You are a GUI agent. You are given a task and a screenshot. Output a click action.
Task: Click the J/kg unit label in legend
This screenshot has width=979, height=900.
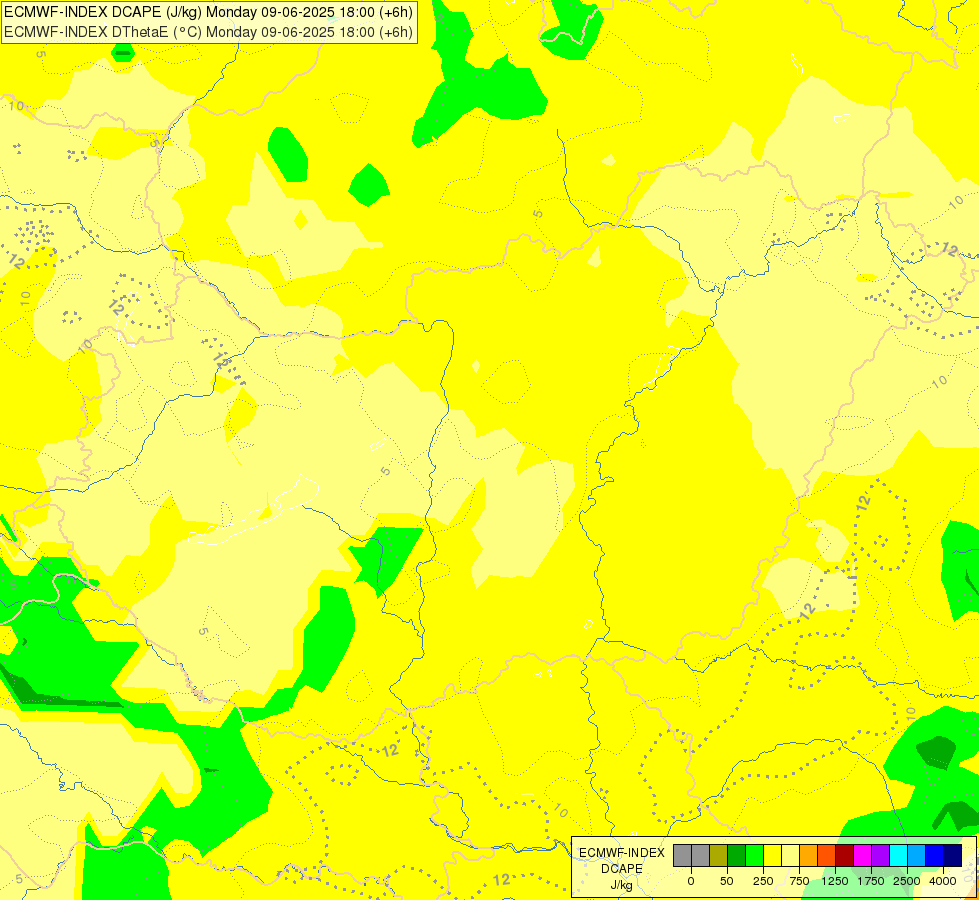[x=622, y=886]
